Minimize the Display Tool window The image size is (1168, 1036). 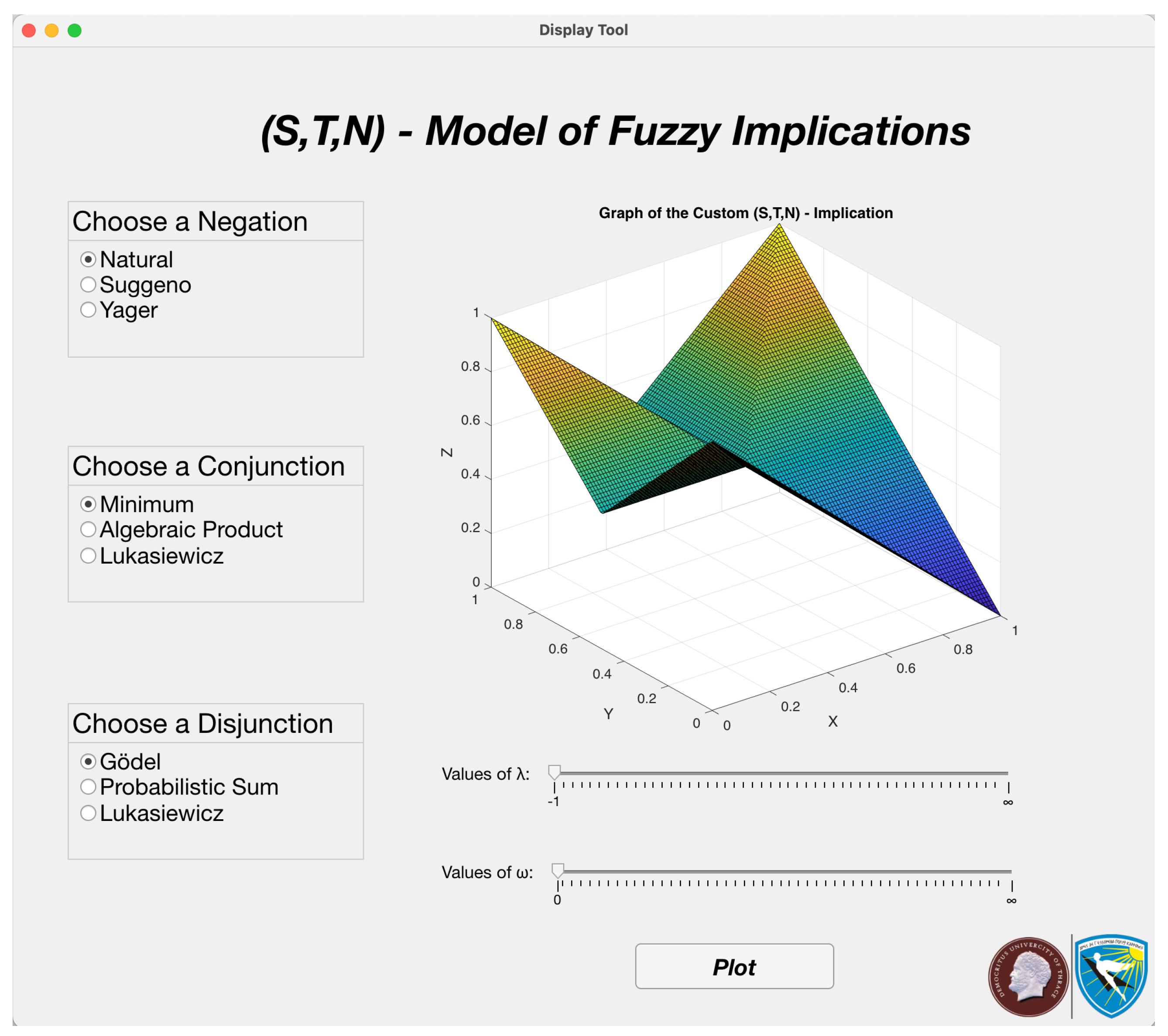tap(52, 30)
